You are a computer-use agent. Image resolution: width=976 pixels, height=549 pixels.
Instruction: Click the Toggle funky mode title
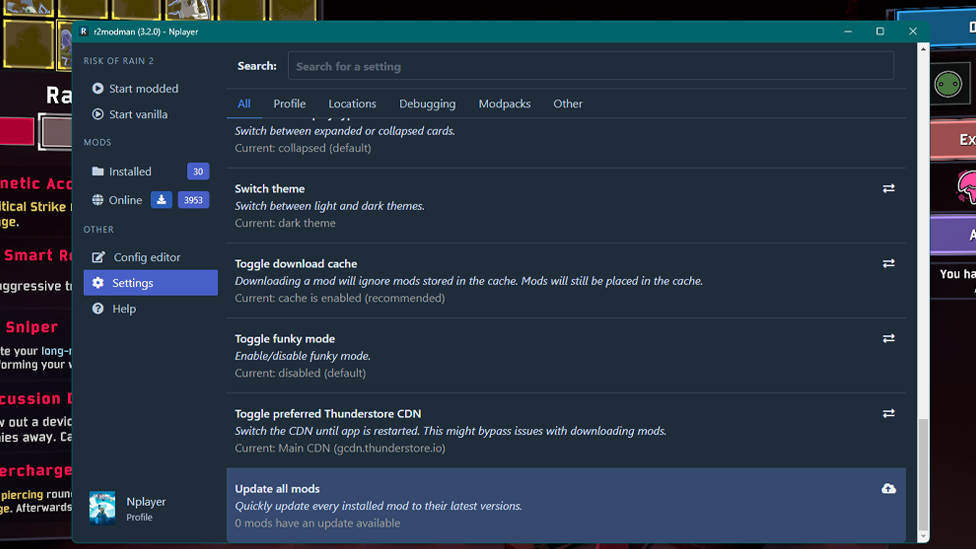tap(284, 339)
